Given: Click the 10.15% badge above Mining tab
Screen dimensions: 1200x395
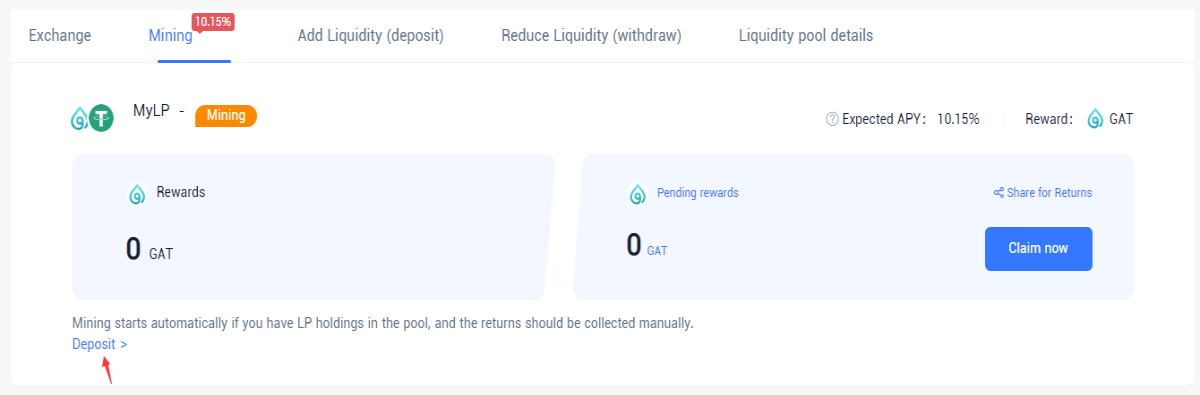Looking at the screenshot, I should pos(212,21).
